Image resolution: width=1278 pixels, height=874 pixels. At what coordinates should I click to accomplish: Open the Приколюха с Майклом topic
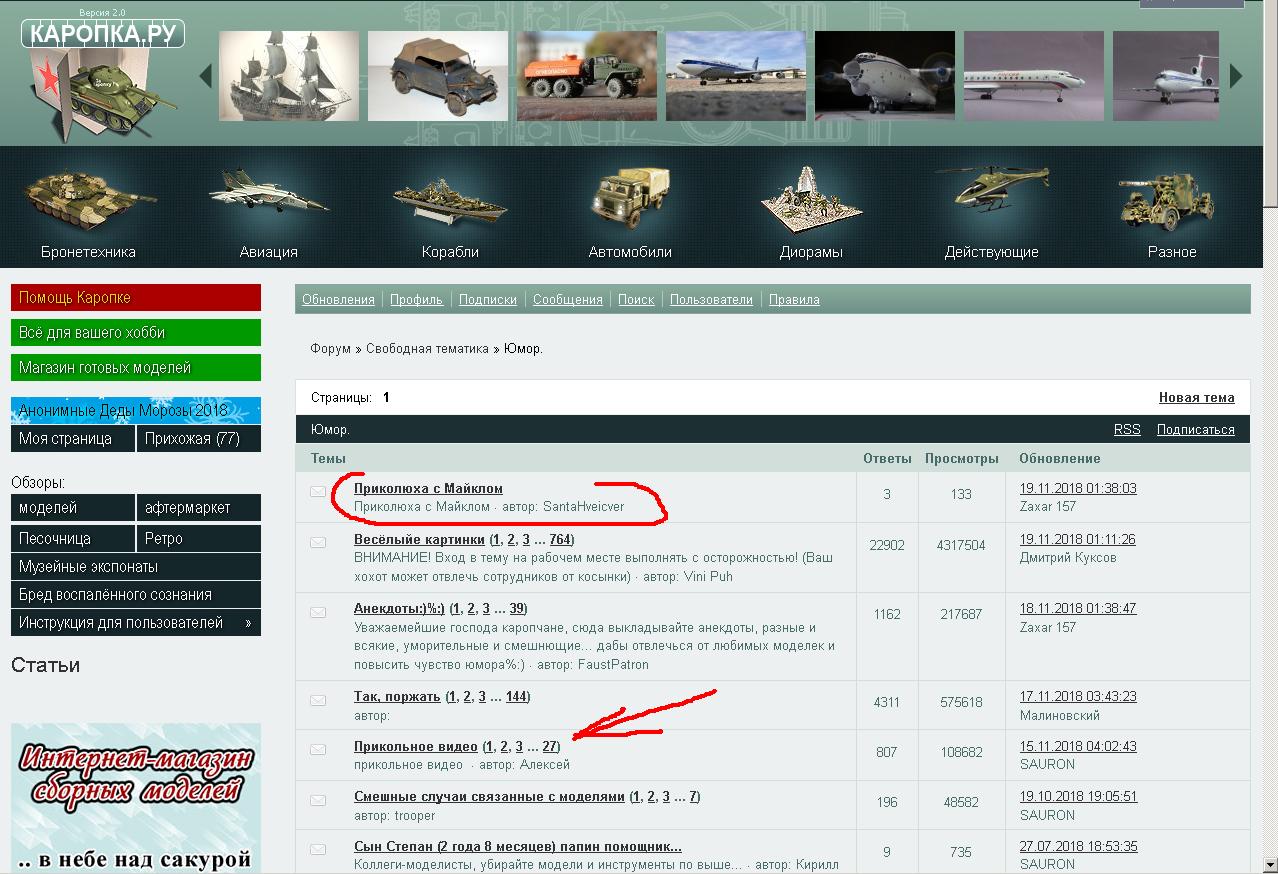pos(428,488)
